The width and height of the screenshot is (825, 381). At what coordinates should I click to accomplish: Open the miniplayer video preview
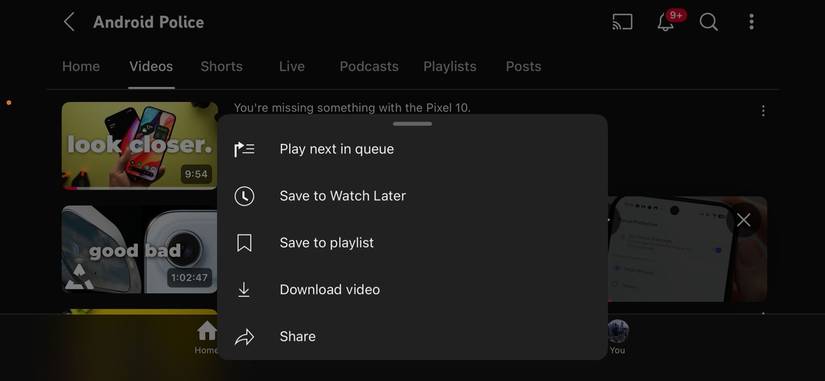(x=687, y=249)
